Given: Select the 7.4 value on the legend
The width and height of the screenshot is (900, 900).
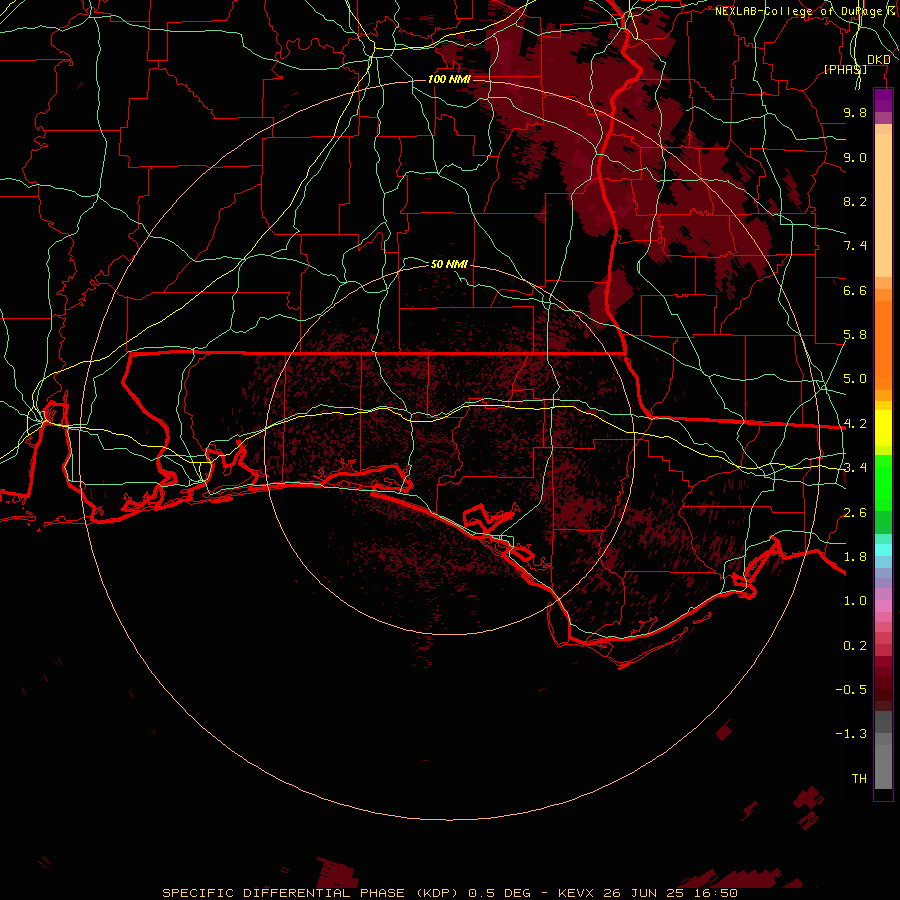Looking at the screenshot, I should [x=855, y=246].
